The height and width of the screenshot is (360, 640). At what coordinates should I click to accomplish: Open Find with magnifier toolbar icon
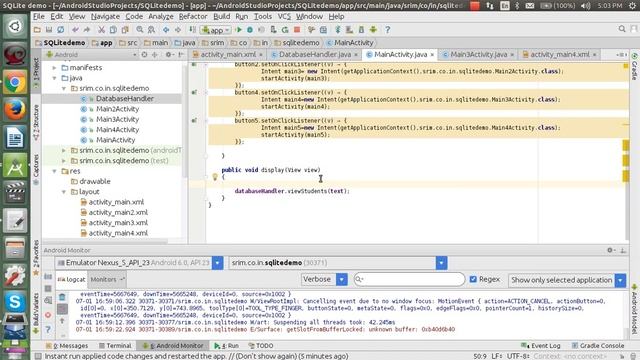140,29
